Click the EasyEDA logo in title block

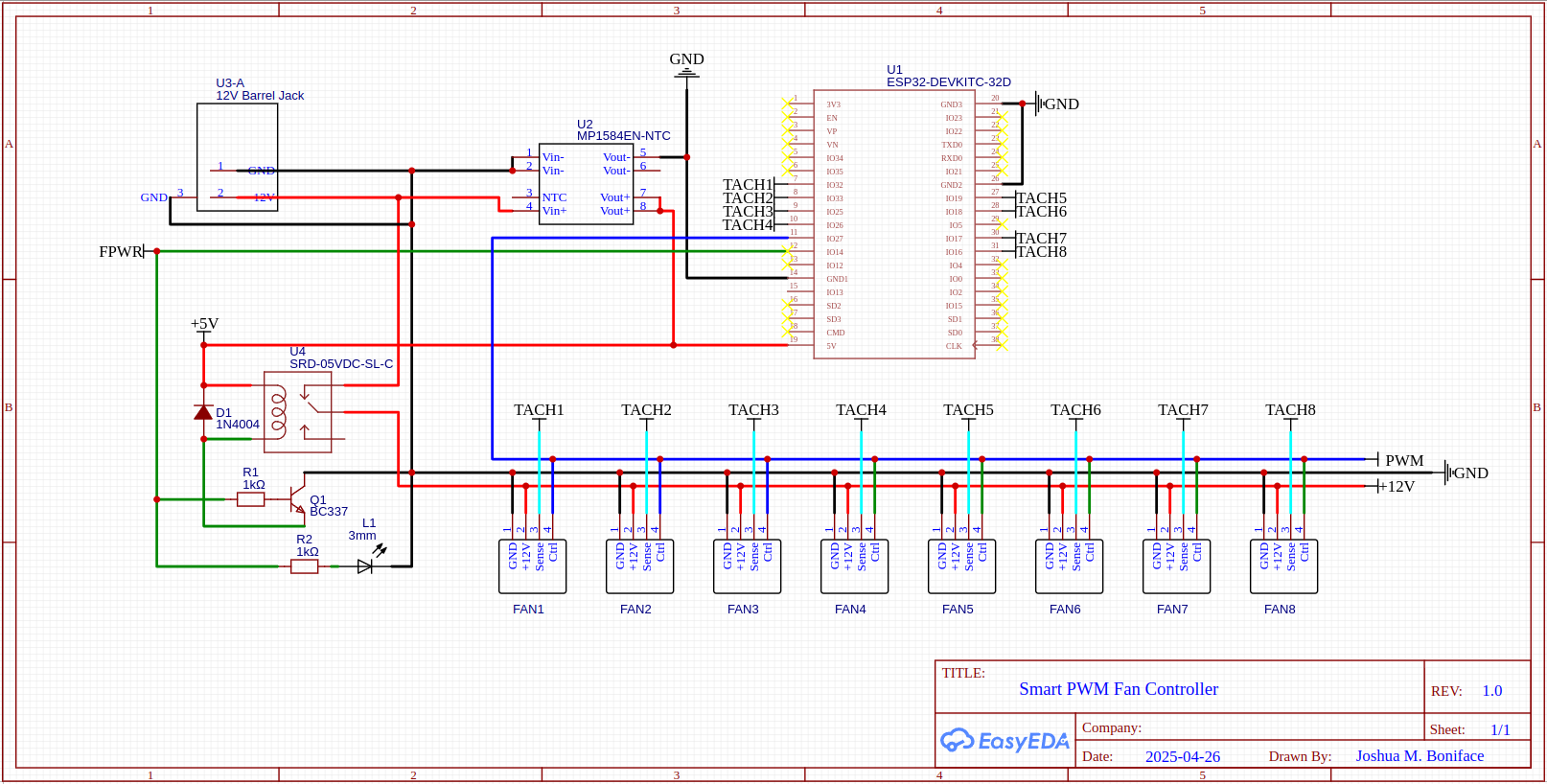pyautogui.click(x=1004, y=741)
